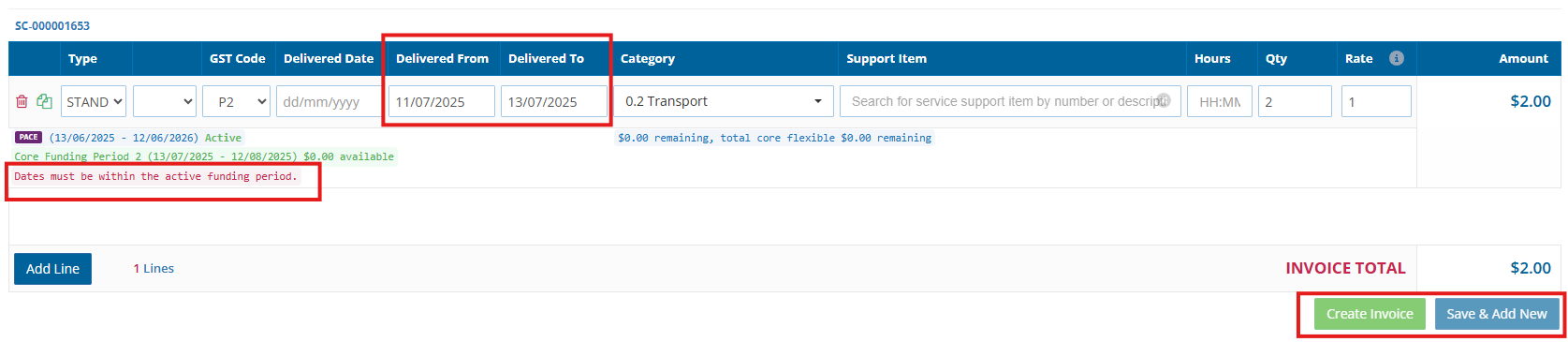Click the Rate info icon
1568x342 pixels.
pyautogui.click(x=1396, y=58)
